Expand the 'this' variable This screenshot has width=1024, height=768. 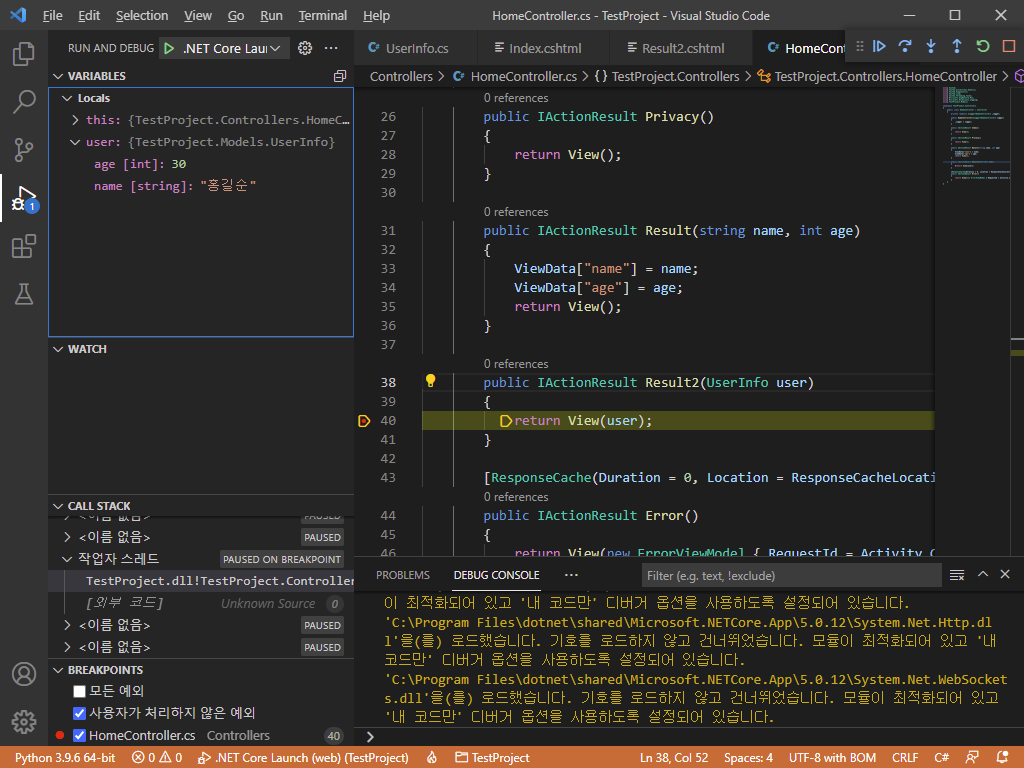click(75, 120)
